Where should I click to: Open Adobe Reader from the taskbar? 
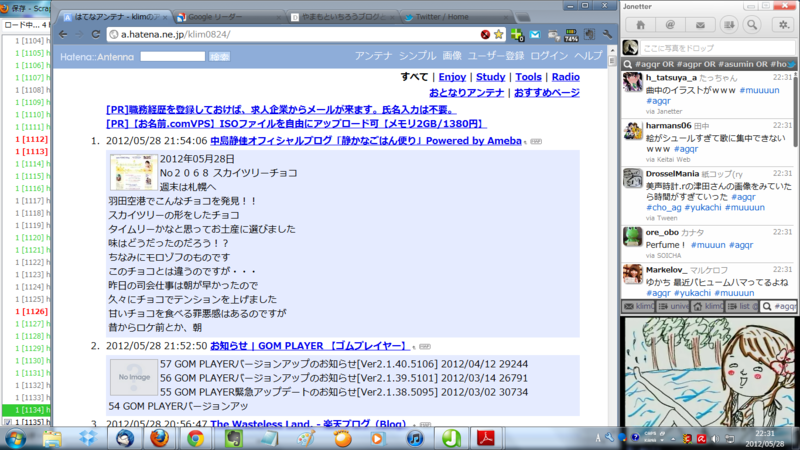[485, 438]
